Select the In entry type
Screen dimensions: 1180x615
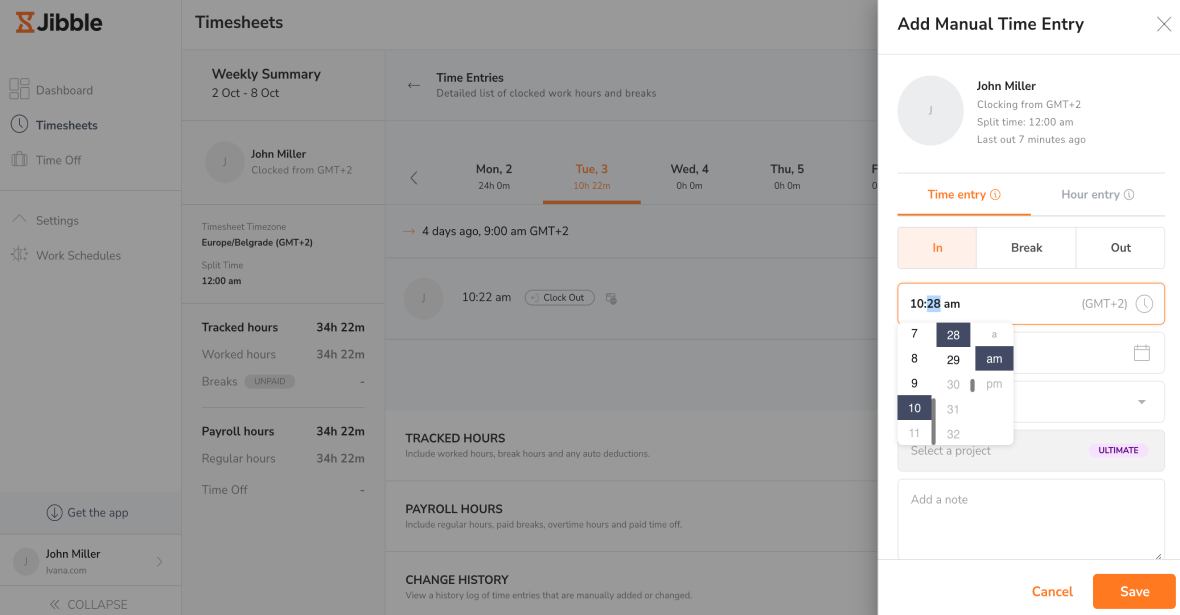pyautogui.click(x=937, y=248)
